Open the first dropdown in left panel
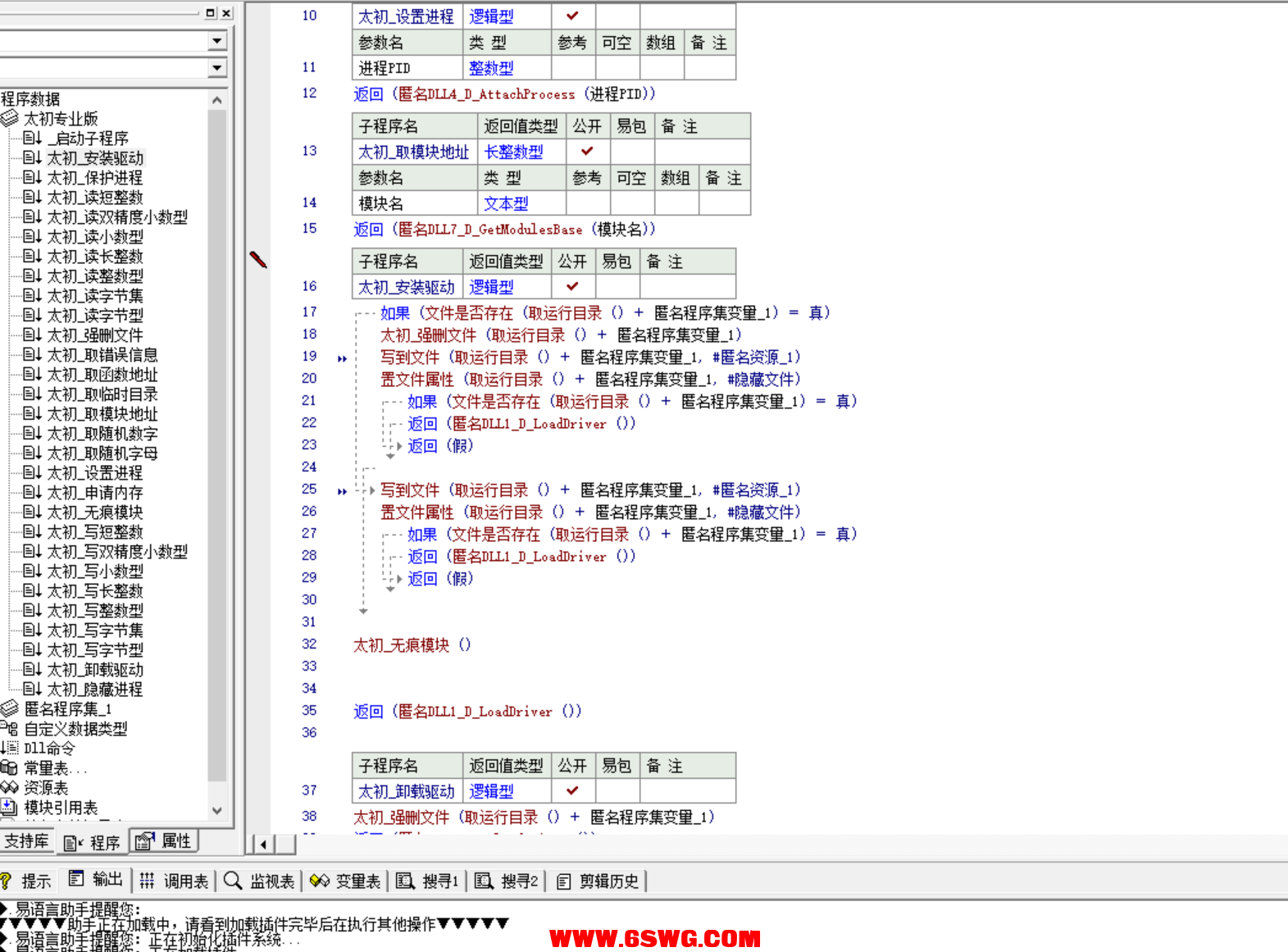1288x952 pixels. click(216, 41)
